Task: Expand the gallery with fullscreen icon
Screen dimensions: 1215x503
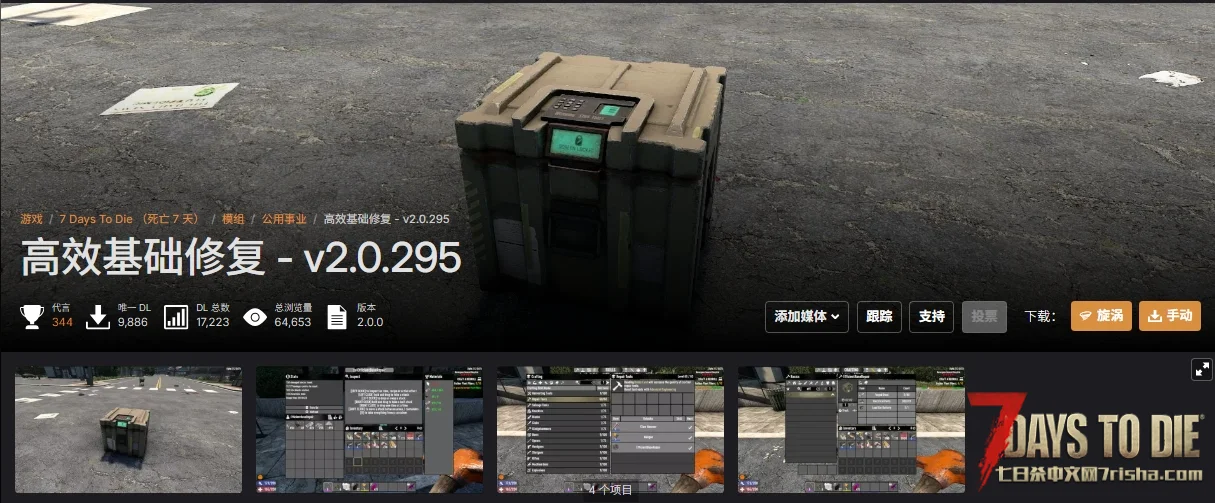Action: 1202,369
